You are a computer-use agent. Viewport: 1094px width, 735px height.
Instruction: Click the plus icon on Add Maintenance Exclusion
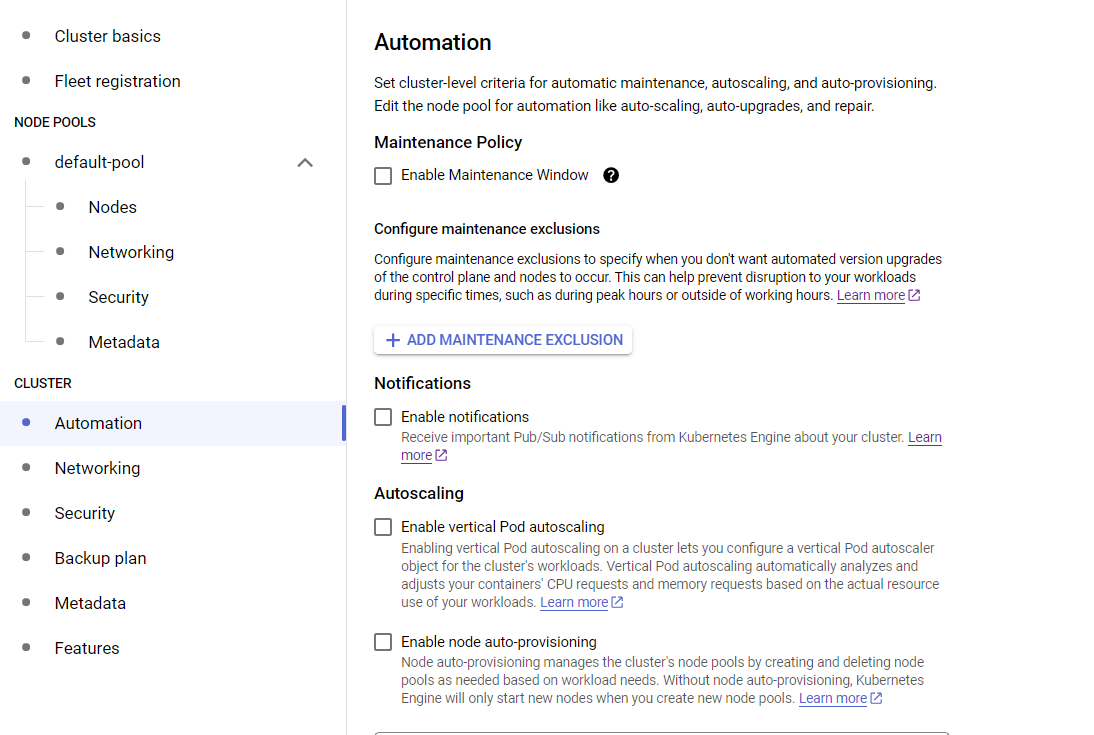tap(393, 340)
